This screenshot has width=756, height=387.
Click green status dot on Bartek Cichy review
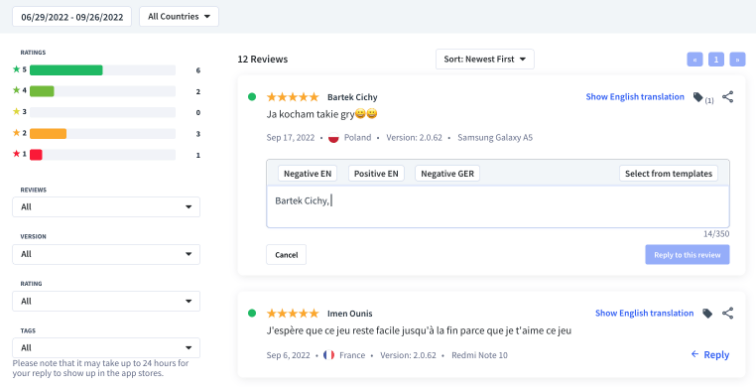click(x=252, y=97)
